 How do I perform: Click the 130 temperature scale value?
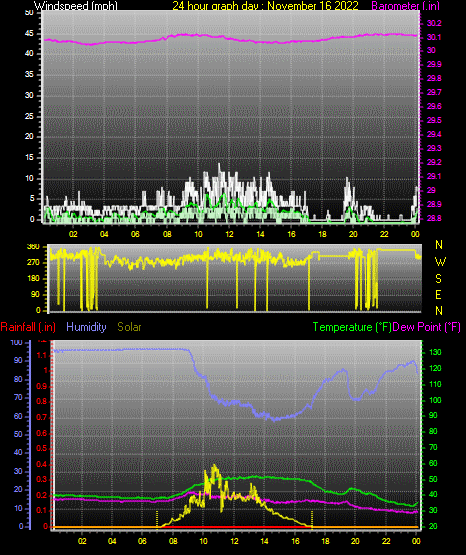(435, 352)
